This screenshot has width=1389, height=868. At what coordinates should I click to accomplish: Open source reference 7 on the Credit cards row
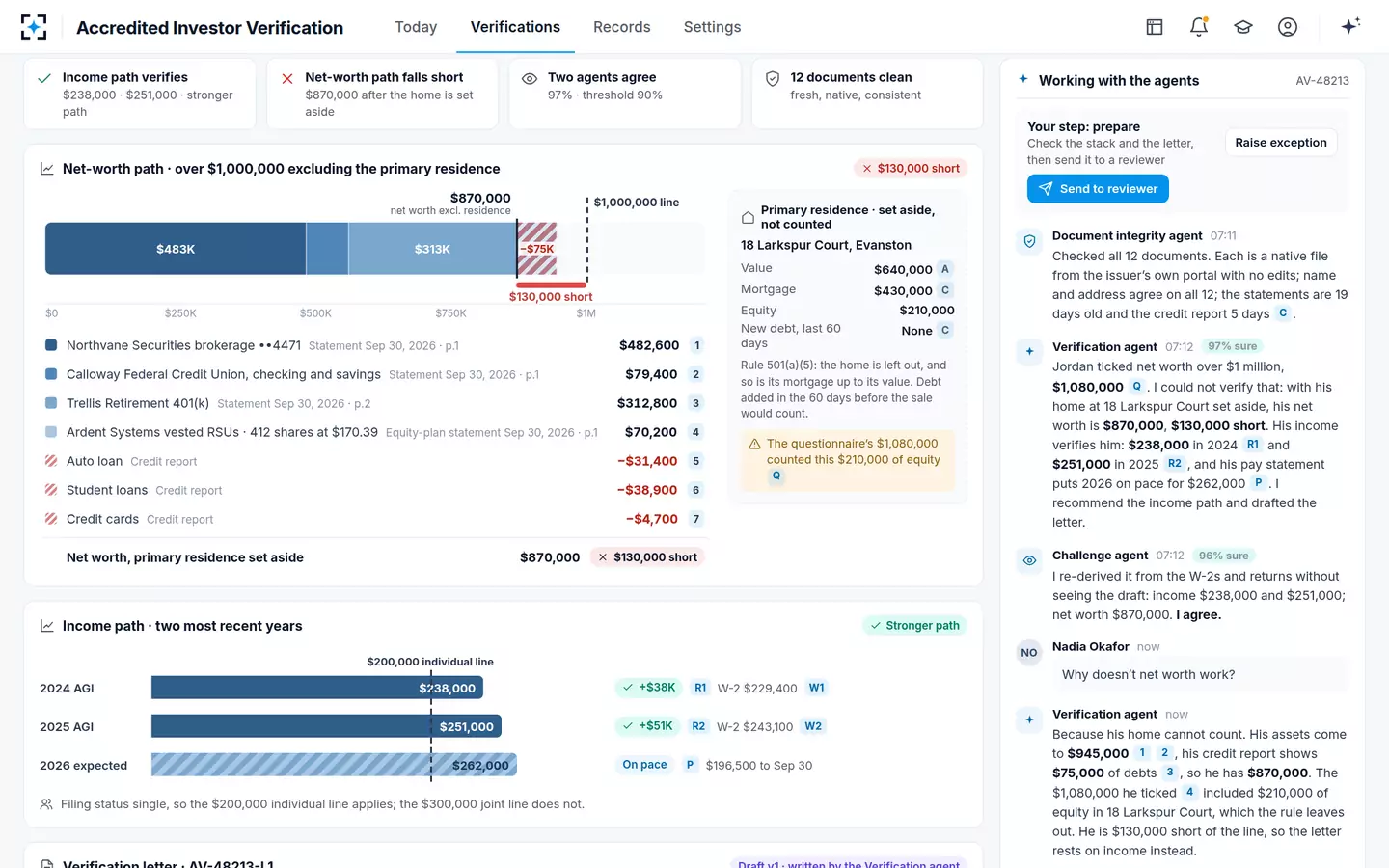coord(696,519)
